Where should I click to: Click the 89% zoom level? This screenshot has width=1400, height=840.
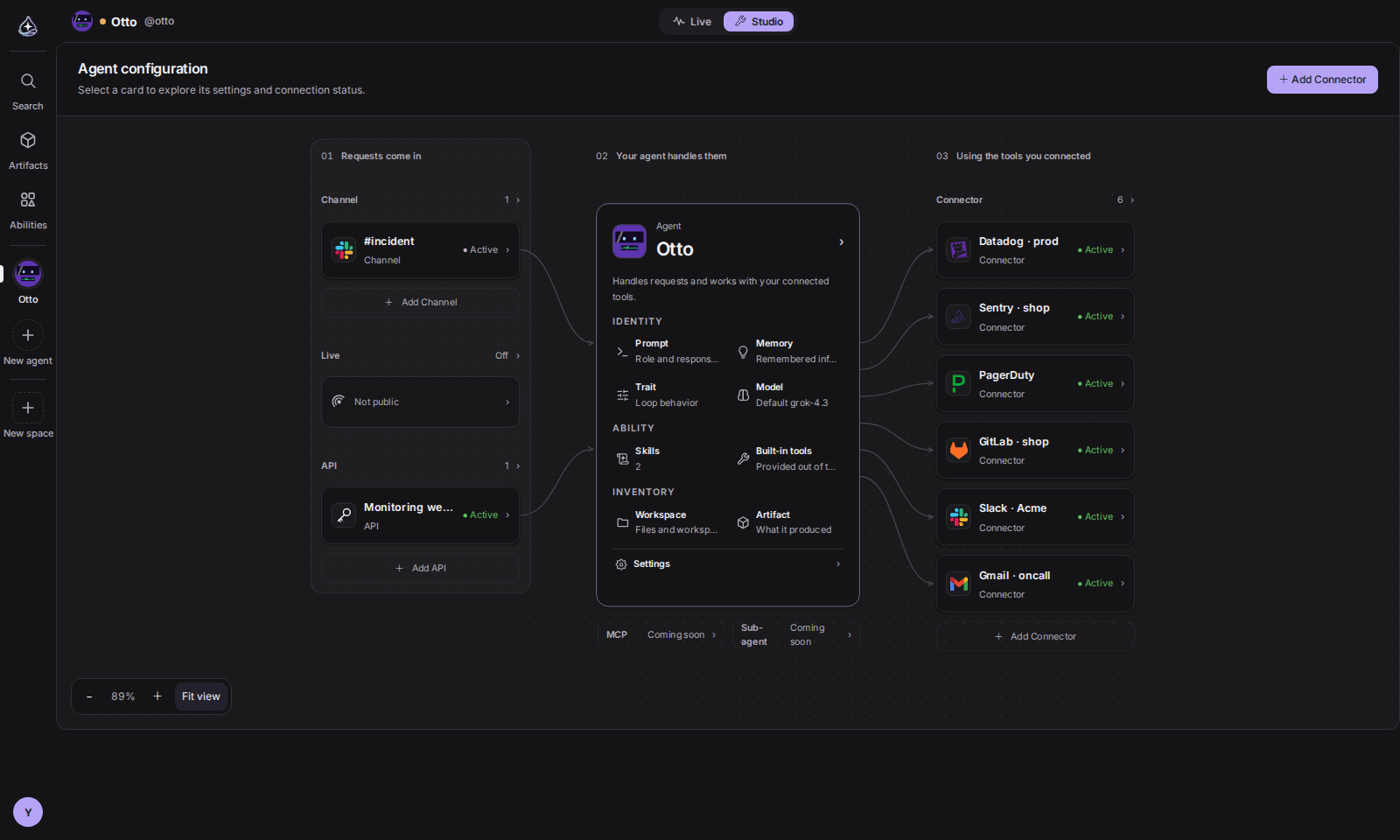tap(123, 696)
